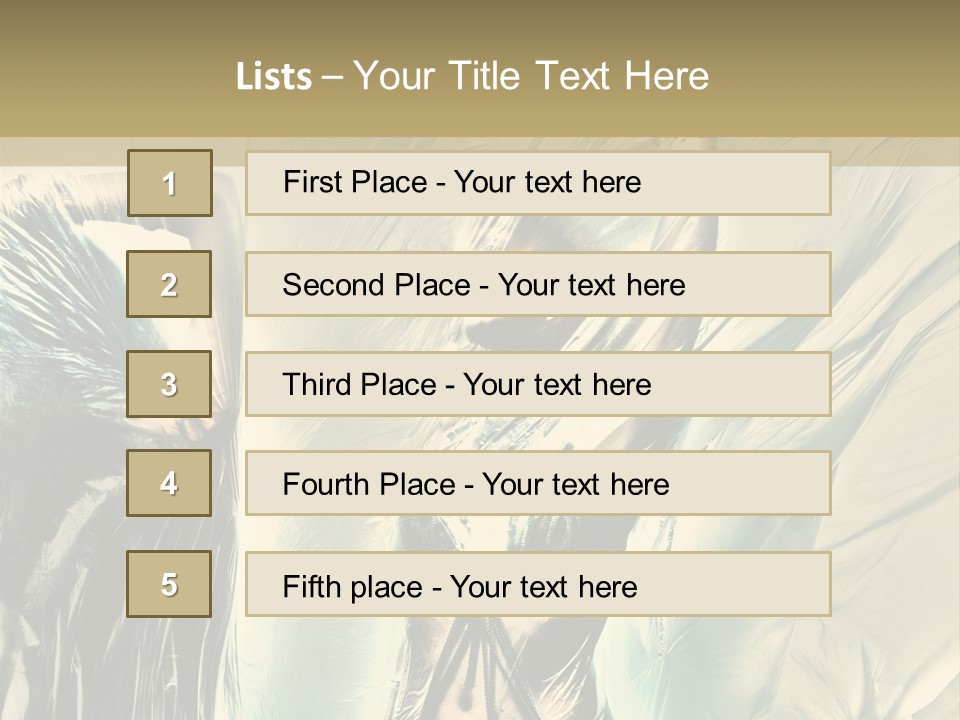Select the bold "Lists" word in title

[x=273, y=77]
